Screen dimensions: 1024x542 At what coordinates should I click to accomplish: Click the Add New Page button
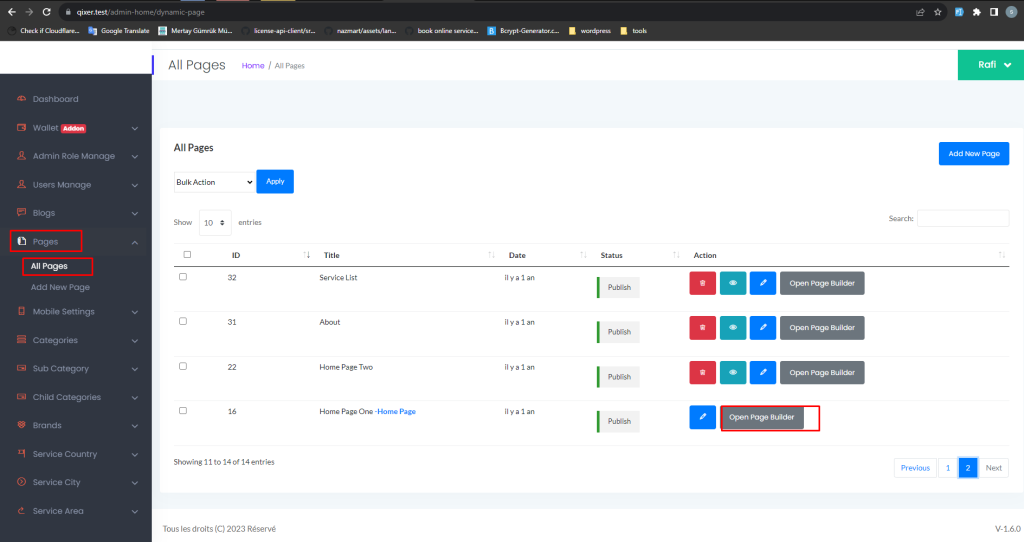pyautogui.click(x=974, y=153)
